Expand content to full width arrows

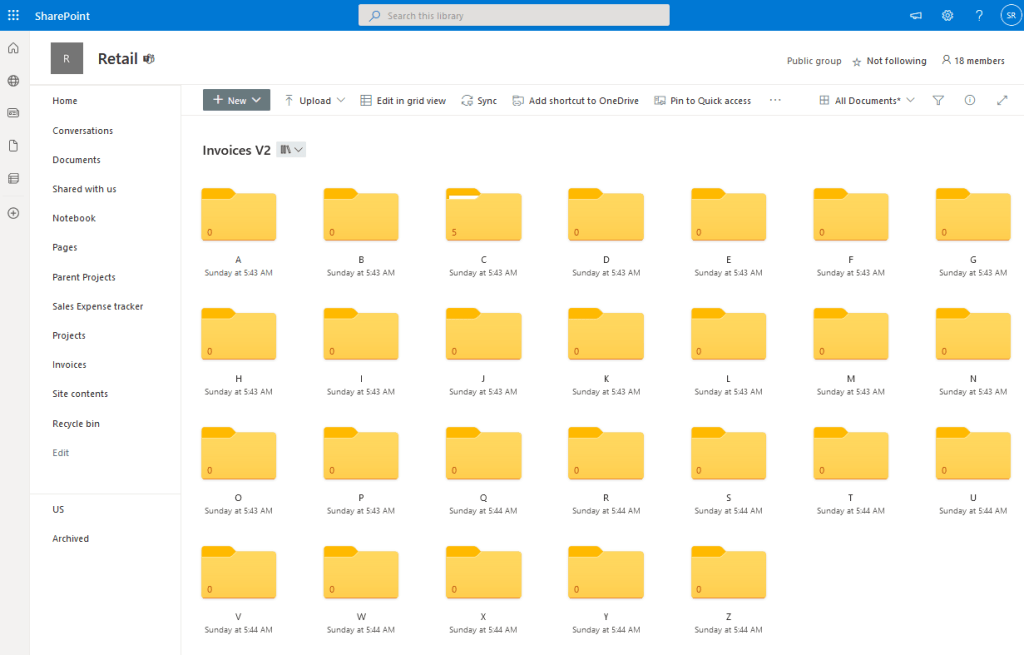(x=1000, y=100)
